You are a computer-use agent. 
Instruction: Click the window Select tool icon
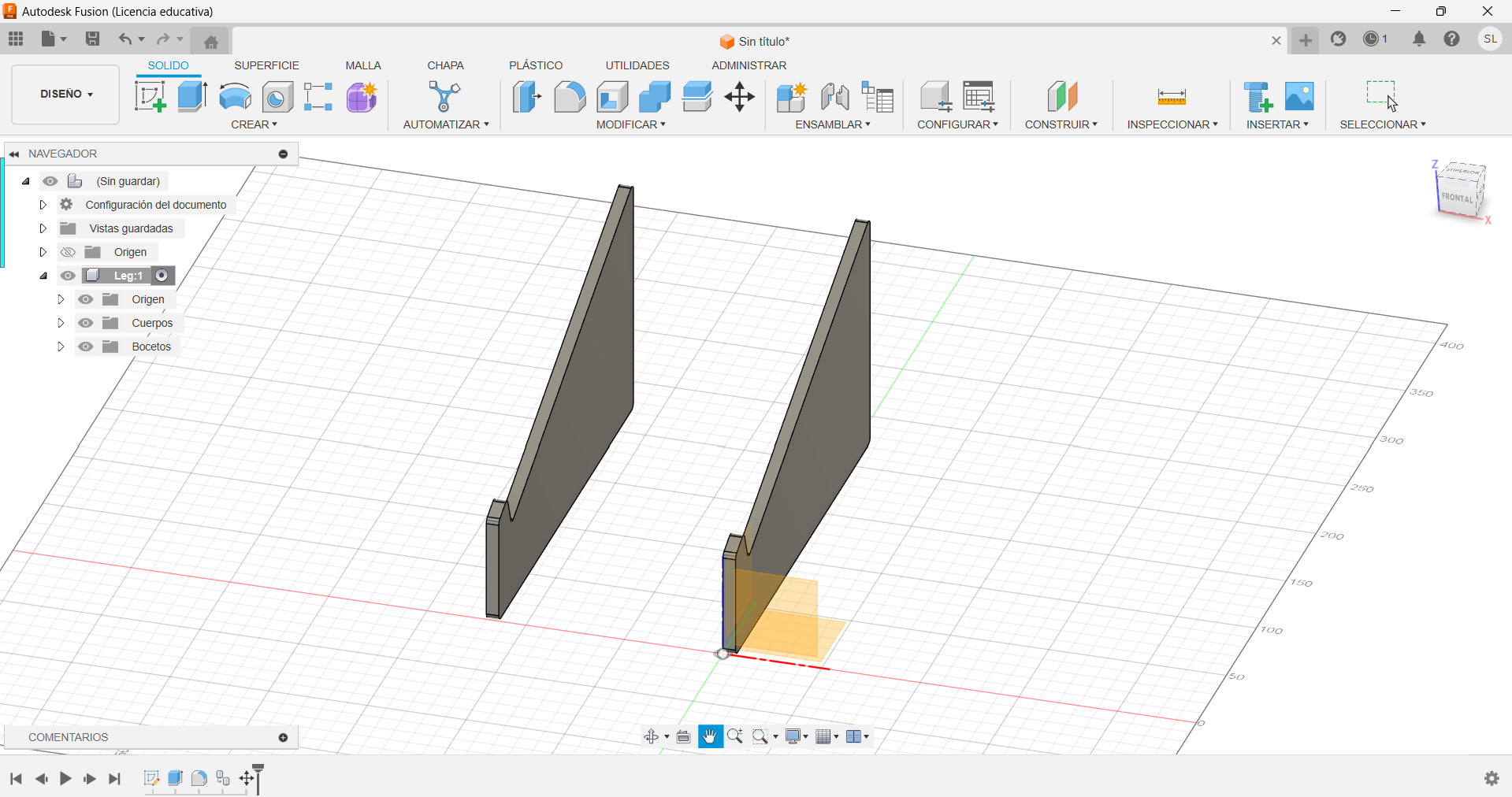click(x=1382, y=96)
